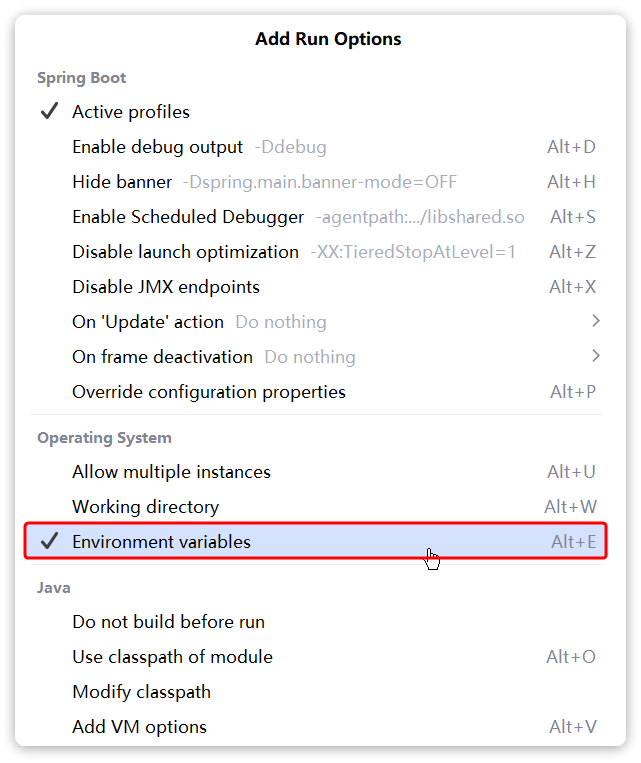Select Disable JMX endpoints
The width and height of the screenshot is (641, 763).
(165, 287)
